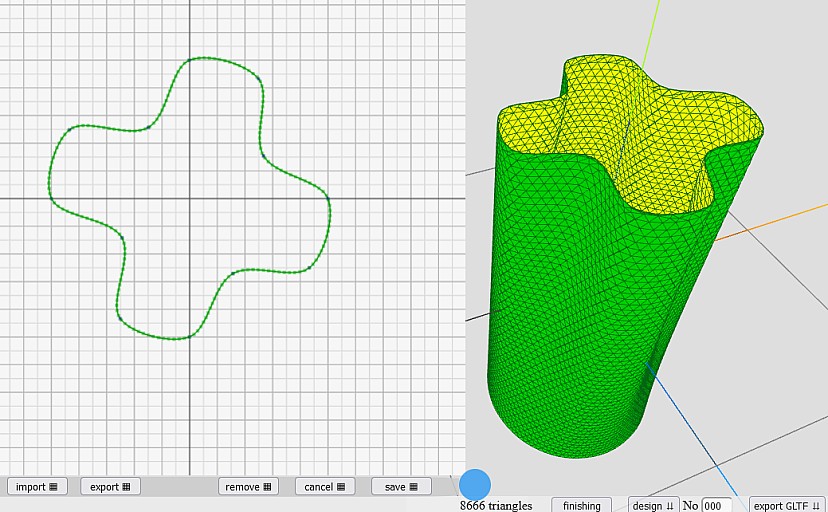Image resolution: width=828 pixels, height=512 pixels.
Task: Click the blue circular divider handle
Action: [x=475, y=485]
